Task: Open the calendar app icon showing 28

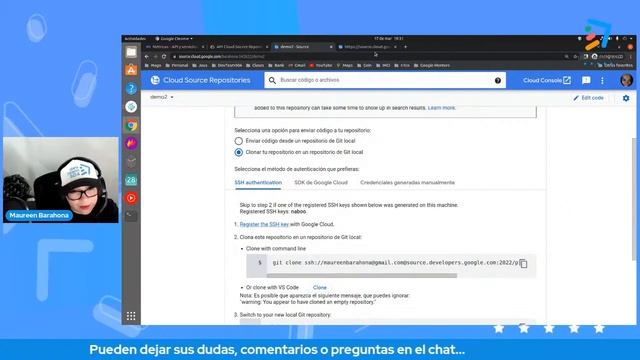Action: point(131,180)
